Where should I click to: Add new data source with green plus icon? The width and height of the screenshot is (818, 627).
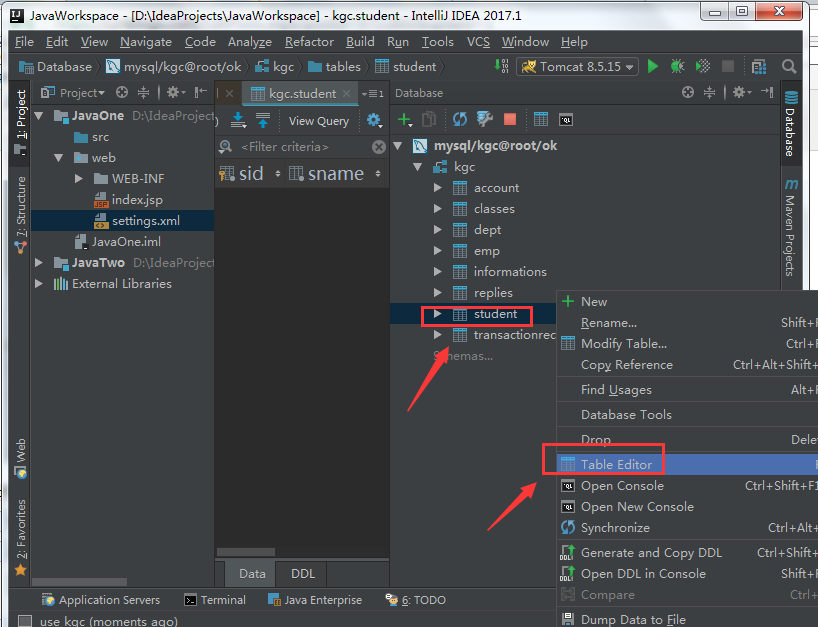[404, 120]
